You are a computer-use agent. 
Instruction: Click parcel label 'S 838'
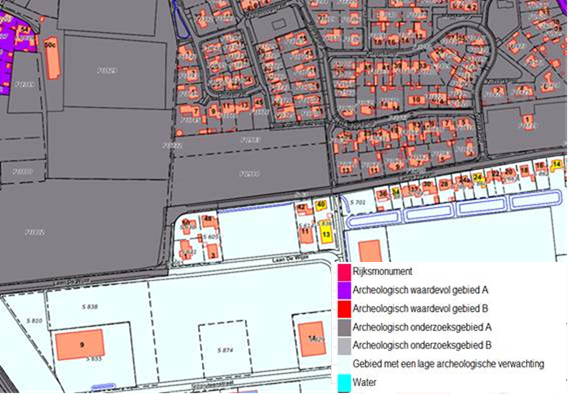[x=89, y=307]
